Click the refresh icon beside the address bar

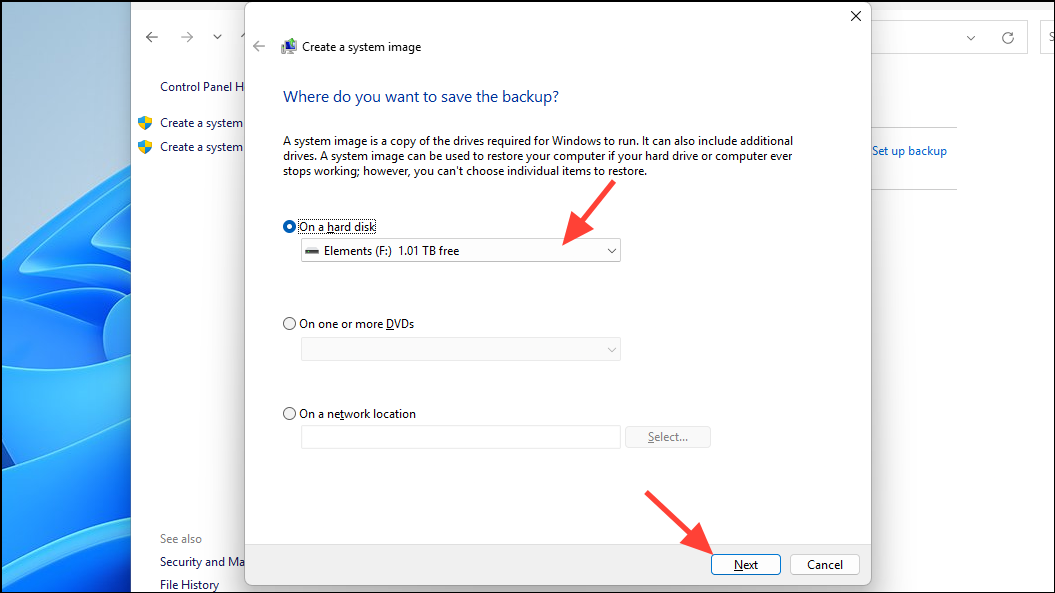(x=1007, y=37)
